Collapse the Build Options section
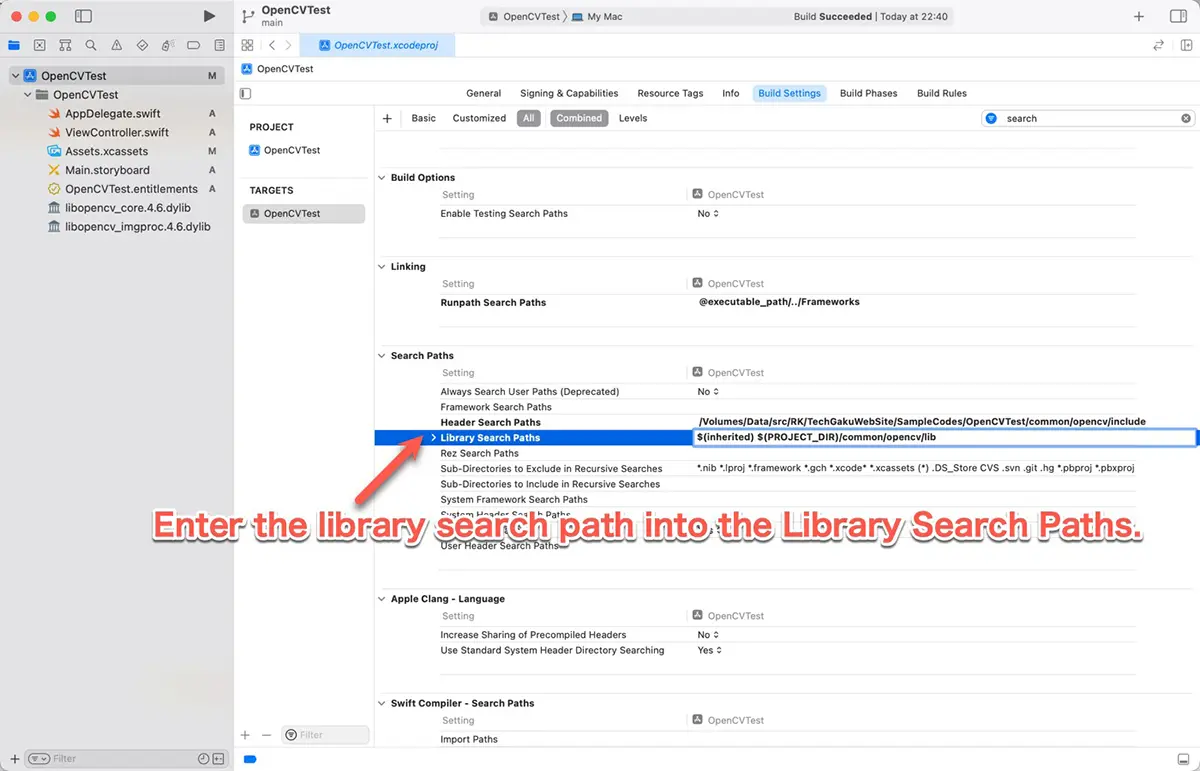1200x771 pixels. click(381, 177)
